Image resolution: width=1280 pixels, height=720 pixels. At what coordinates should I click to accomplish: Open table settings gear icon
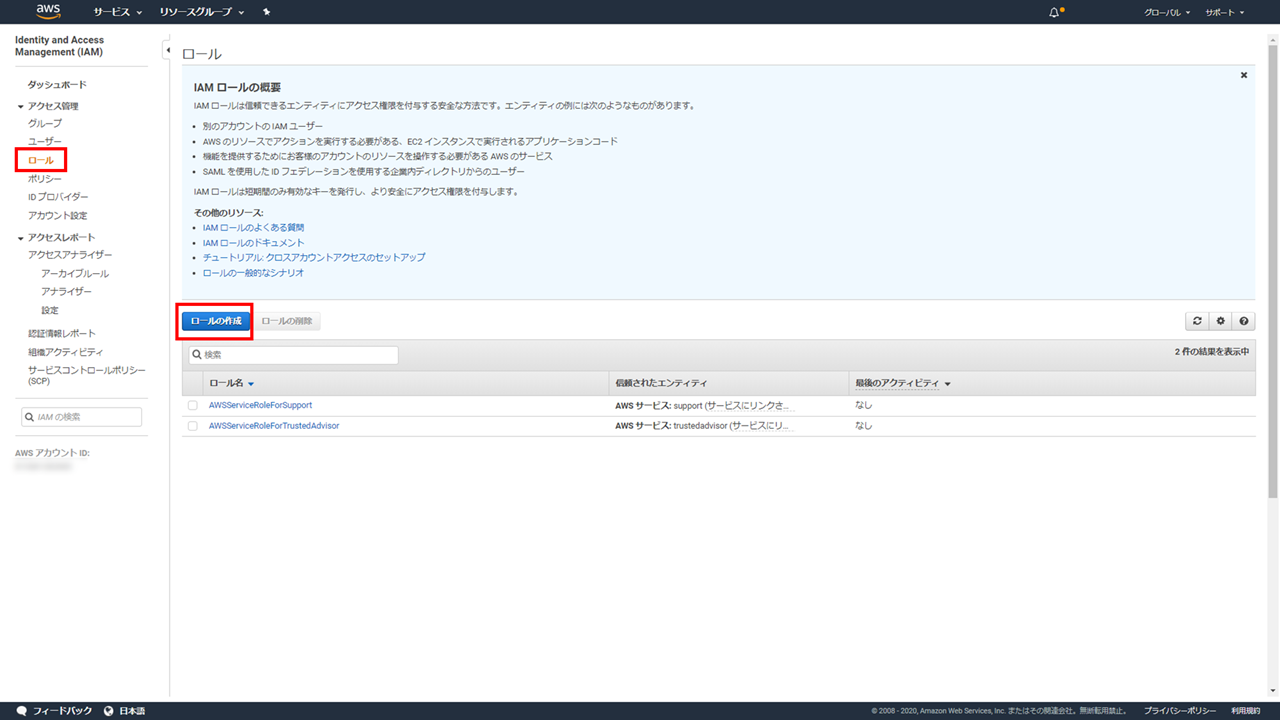coord(1220,321)
